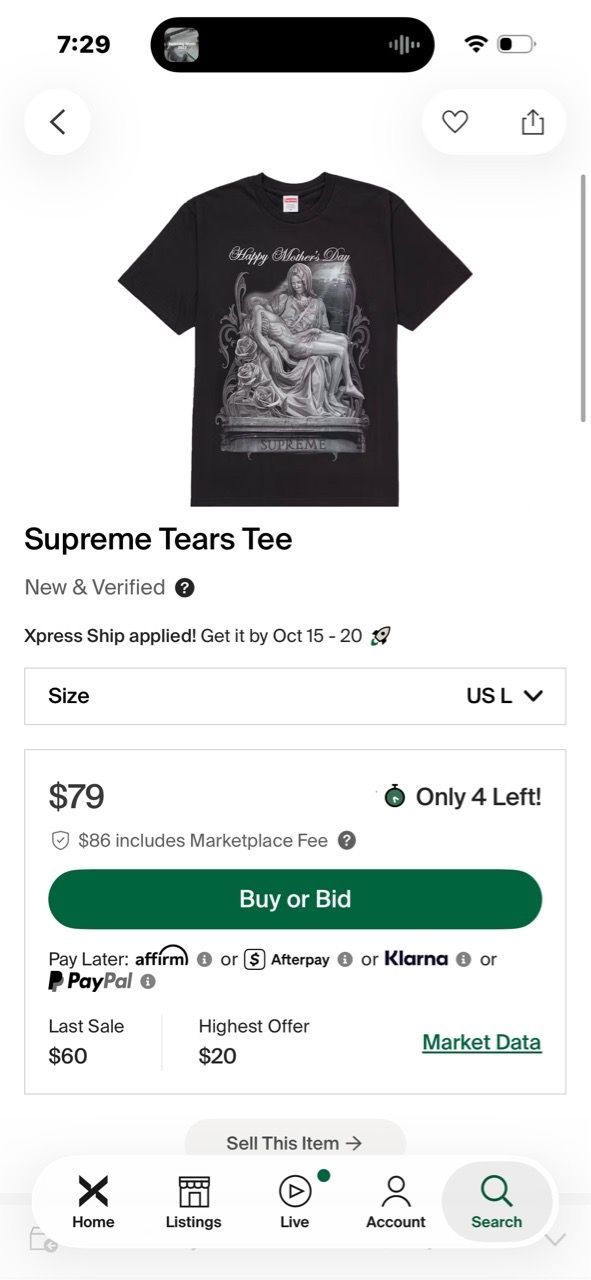This screenshot has height=1280, width=591.
Task: Switch to the Listings tab
Action: [194, 1202]
